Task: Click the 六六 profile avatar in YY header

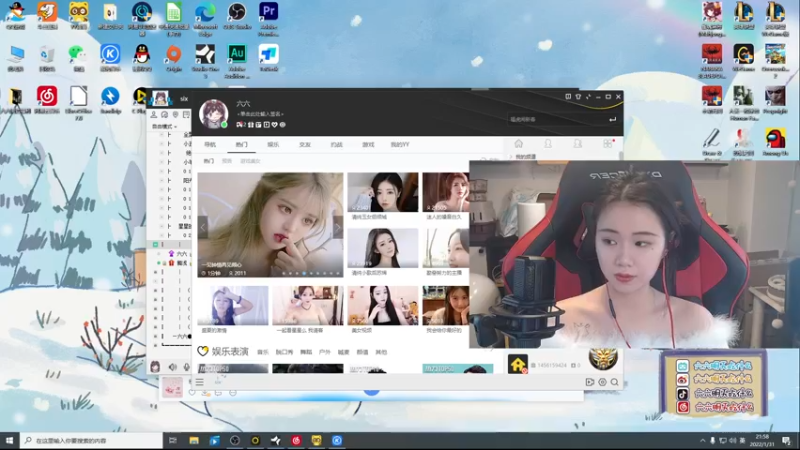Action: click(213, 113)
